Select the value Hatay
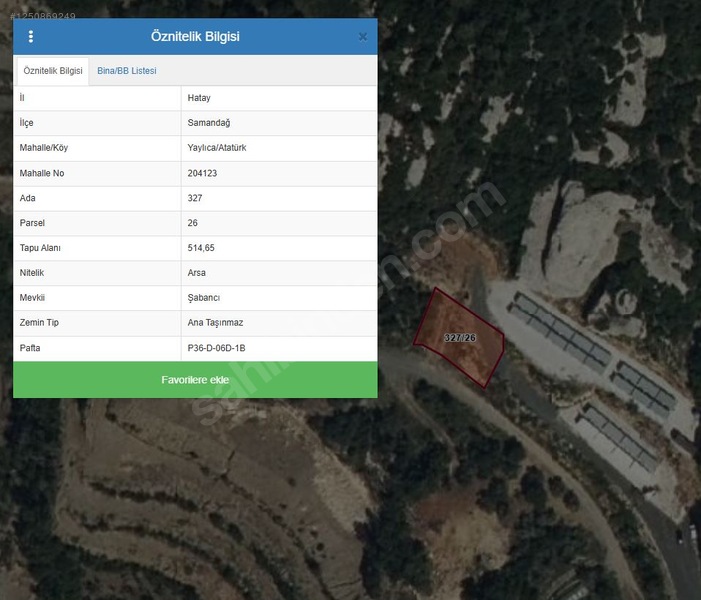701x600 pixels. (199, 98)
